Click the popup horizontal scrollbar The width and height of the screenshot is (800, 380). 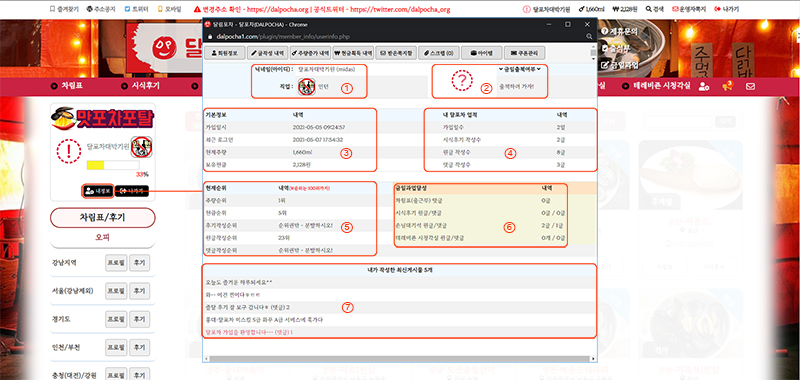coord(401,359)
